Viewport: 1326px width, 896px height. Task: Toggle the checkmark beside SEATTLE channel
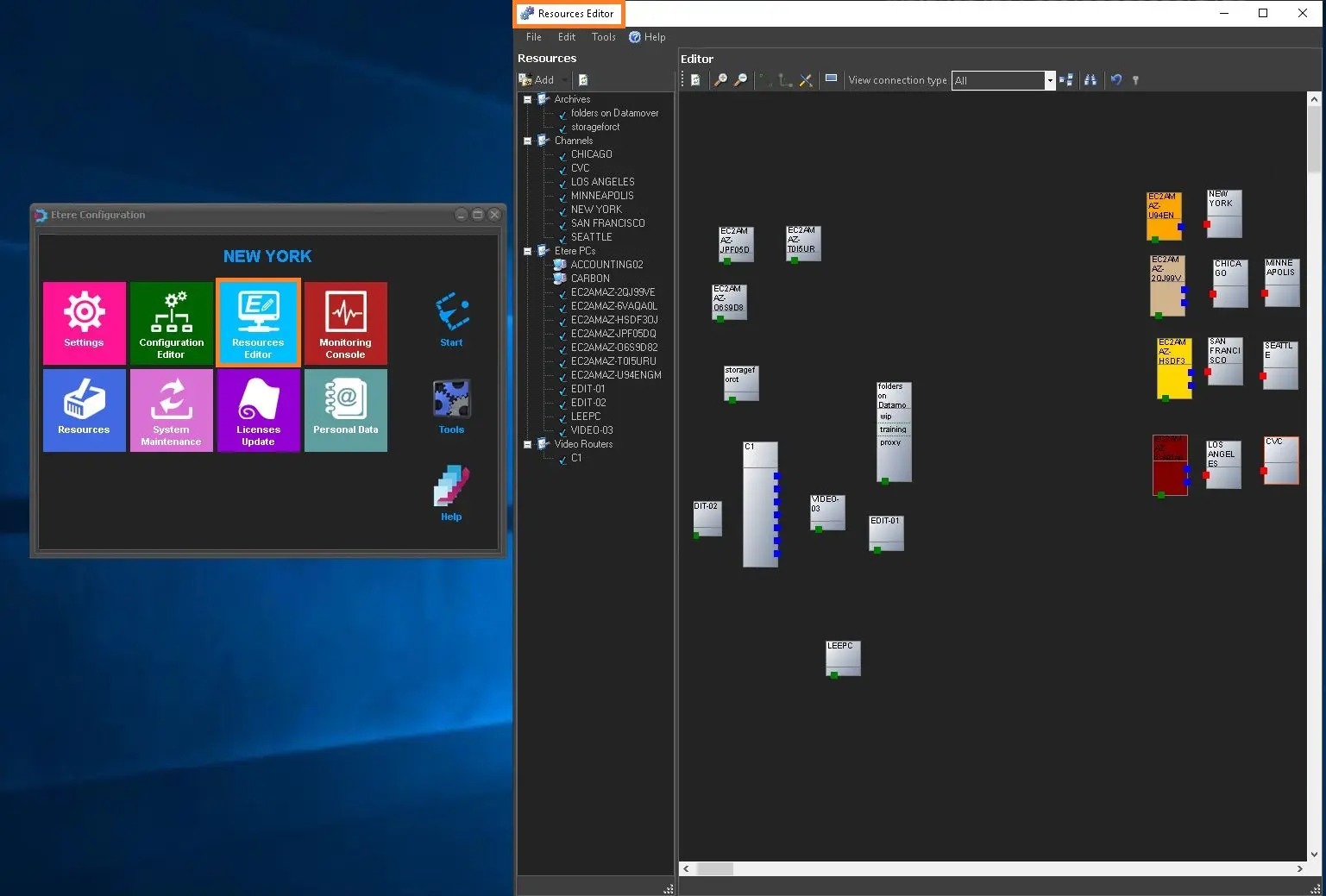pos(562,239)
